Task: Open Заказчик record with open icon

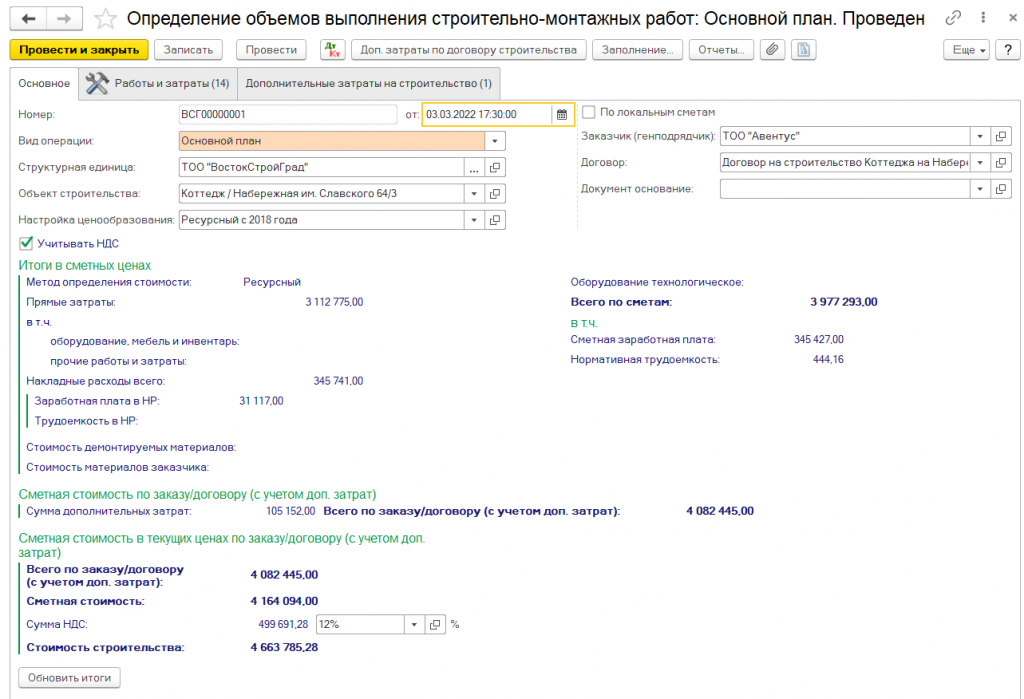Action: 1002,136
